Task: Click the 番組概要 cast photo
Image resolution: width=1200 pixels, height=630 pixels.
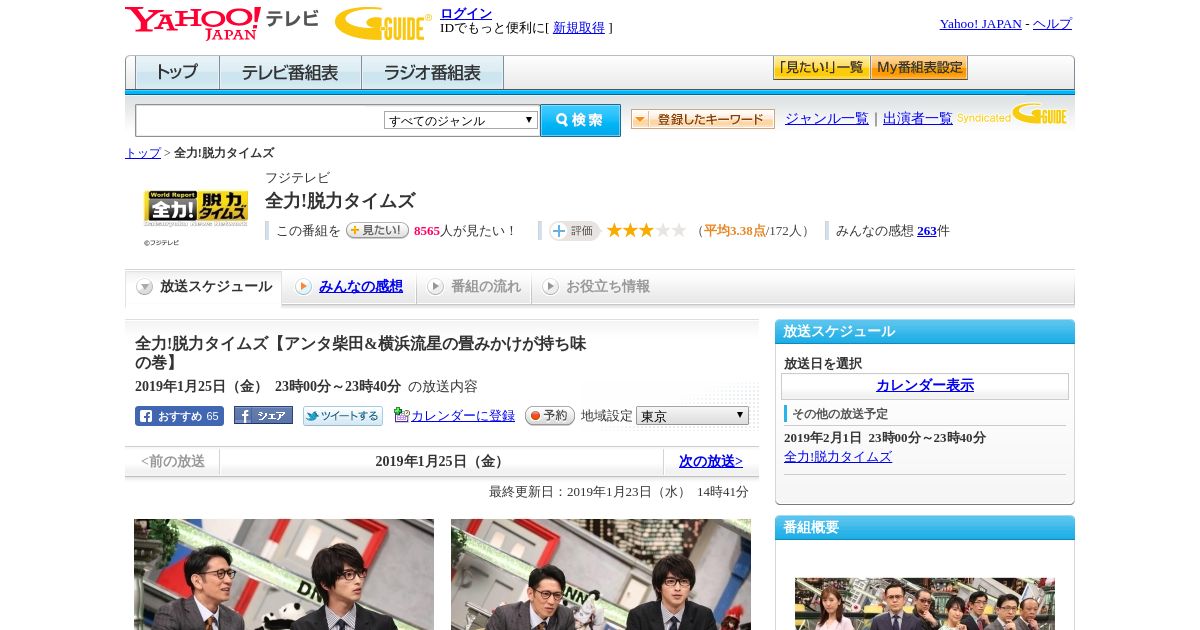Action: 925,603
